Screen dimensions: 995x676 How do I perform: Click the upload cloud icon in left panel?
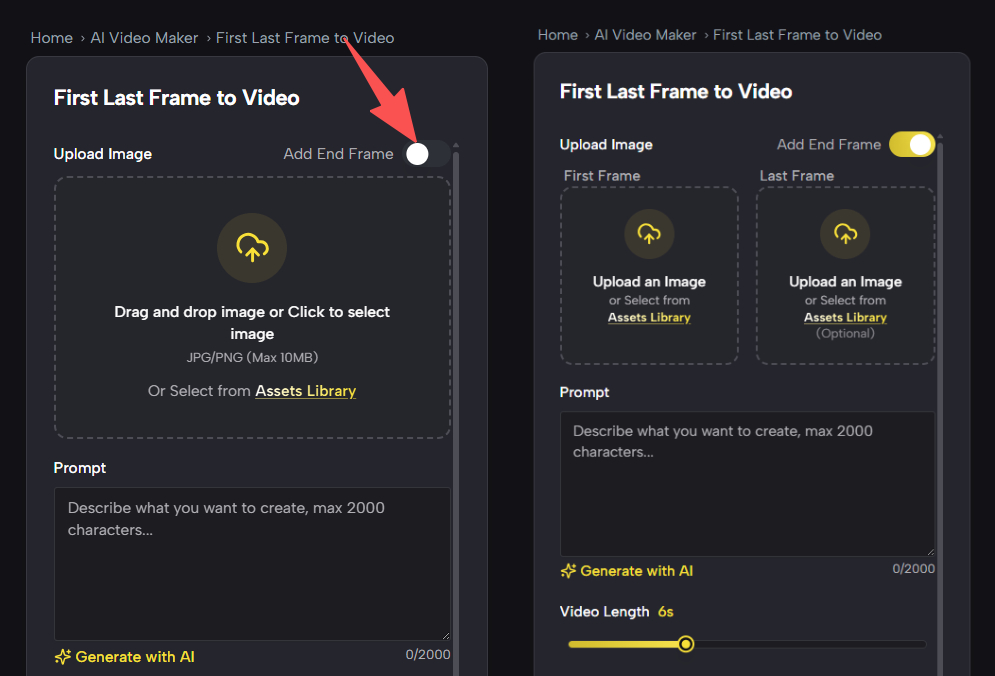tap(252, 247)
